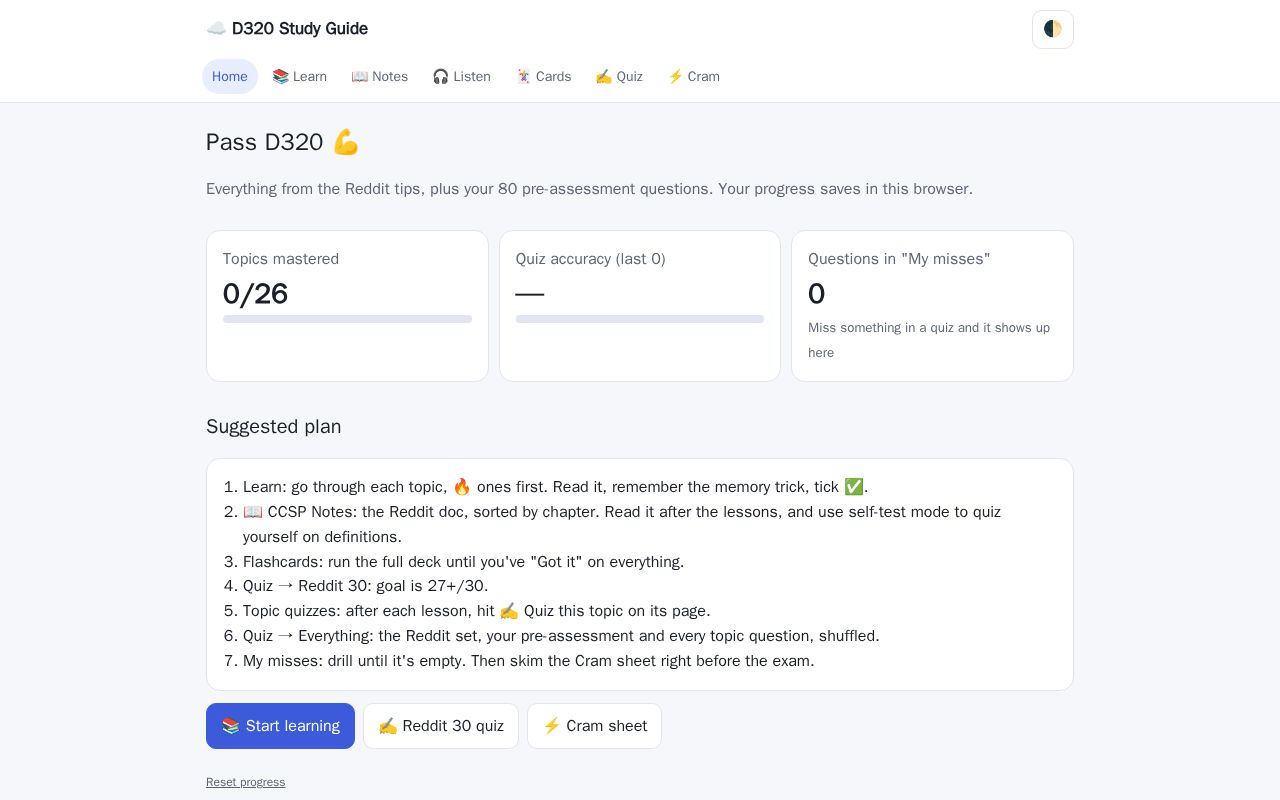Open the Learn tab with books icon
This screenshot has width=1280, height=800.
pyautogui.click(x=299, y=76)
